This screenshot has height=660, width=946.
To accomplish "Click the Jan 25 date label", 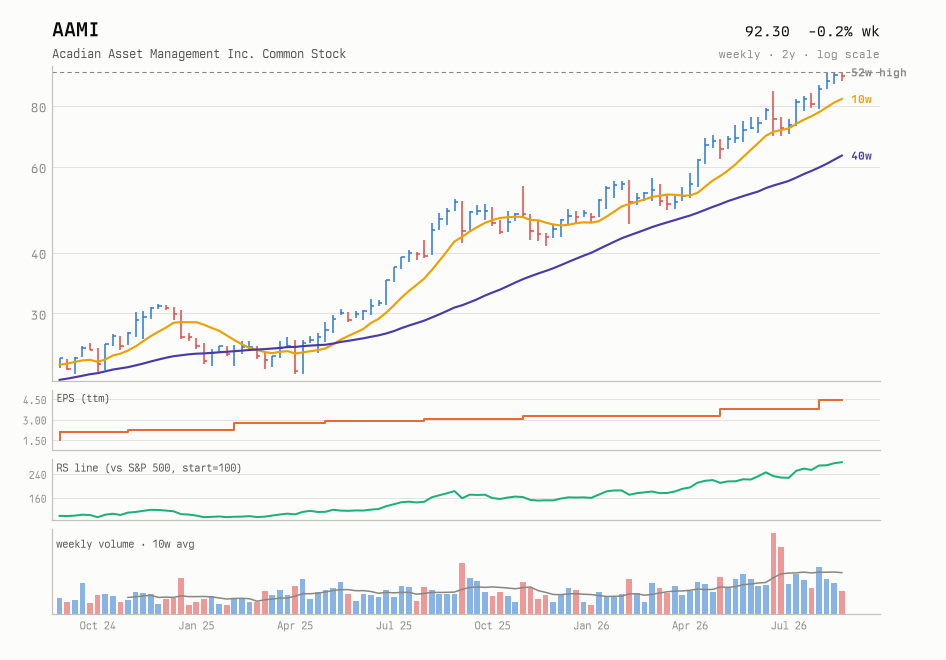I will pyautogui.click(x=196, y=626).
